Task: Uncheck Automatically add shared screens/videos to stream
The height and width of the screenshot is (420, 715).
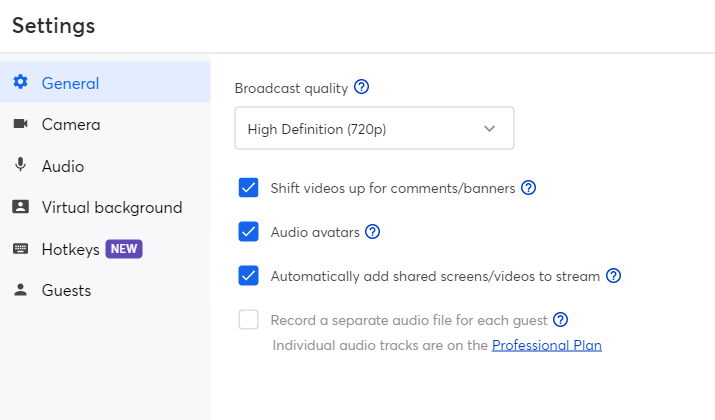Action: point(249,276)
